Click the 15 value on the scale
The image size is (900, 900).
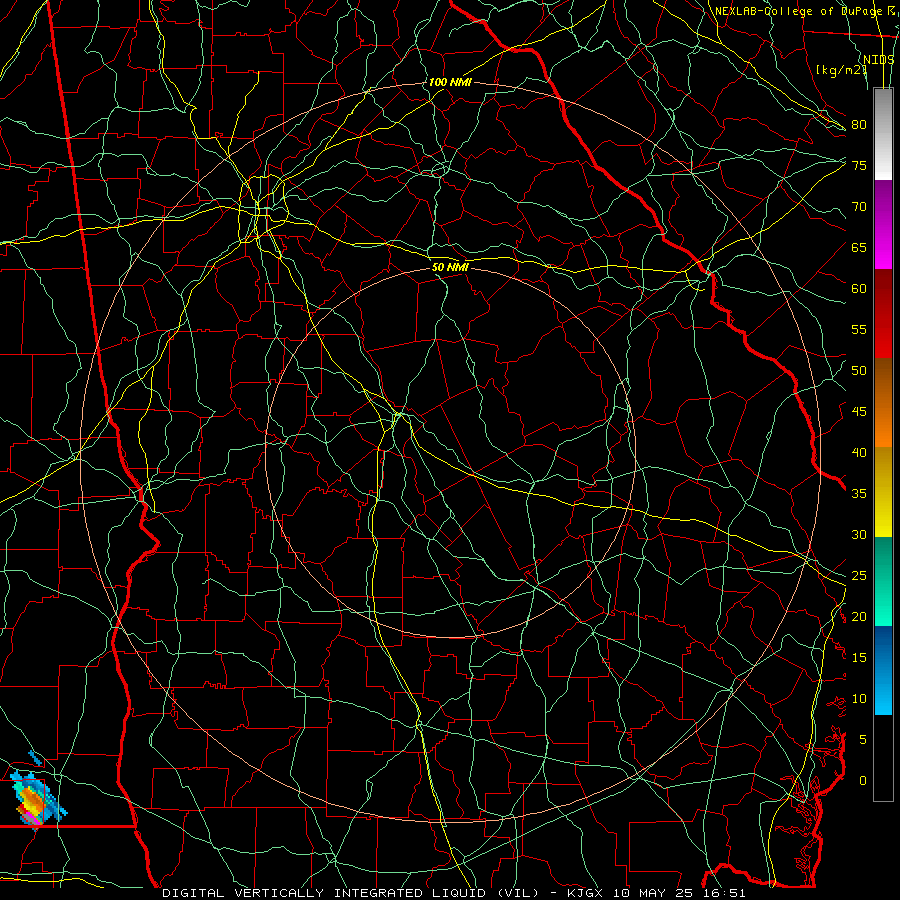tap(859, 657)
